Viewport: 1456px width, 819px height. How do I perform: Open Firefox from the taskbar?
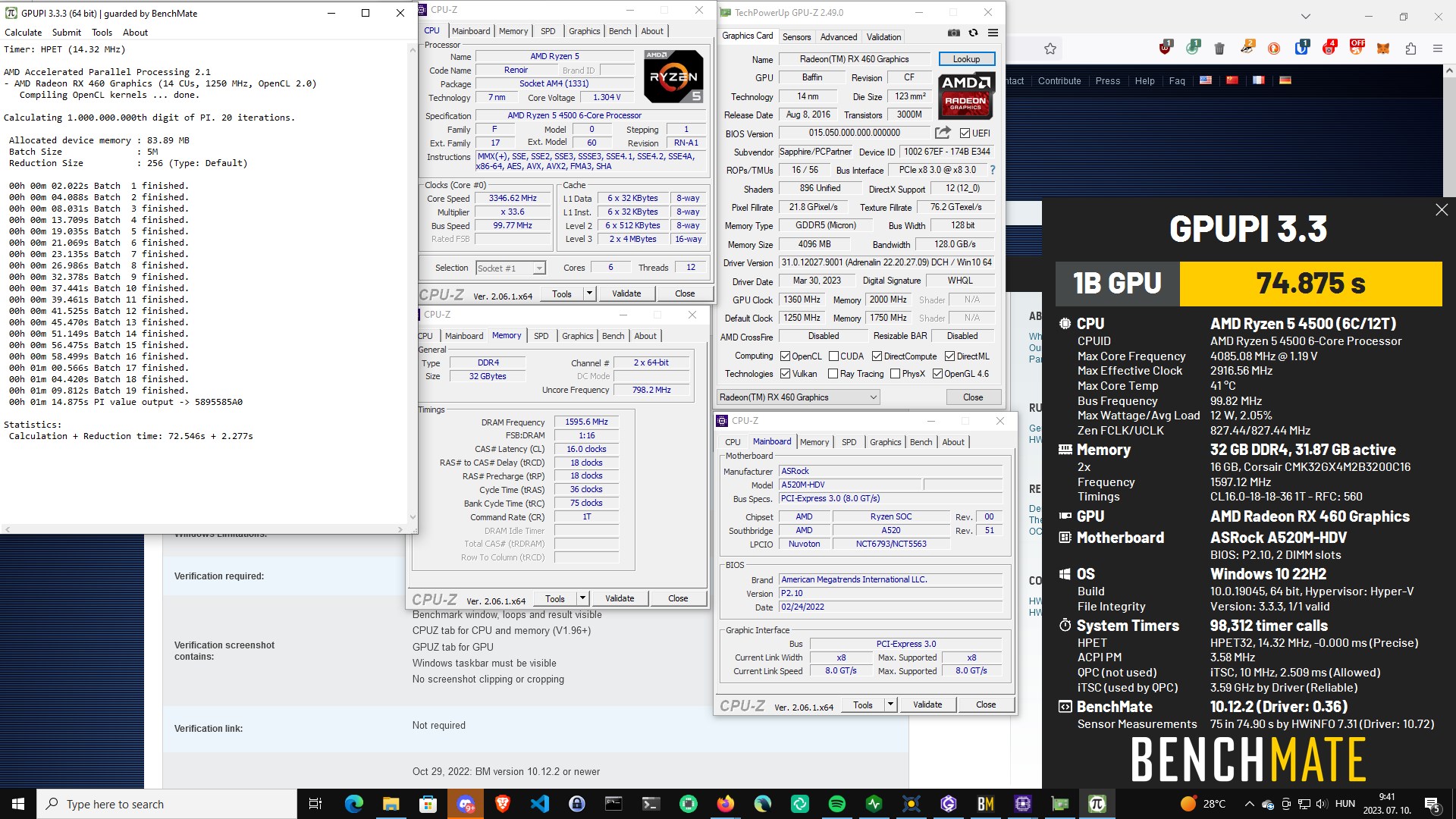(726, 804)
